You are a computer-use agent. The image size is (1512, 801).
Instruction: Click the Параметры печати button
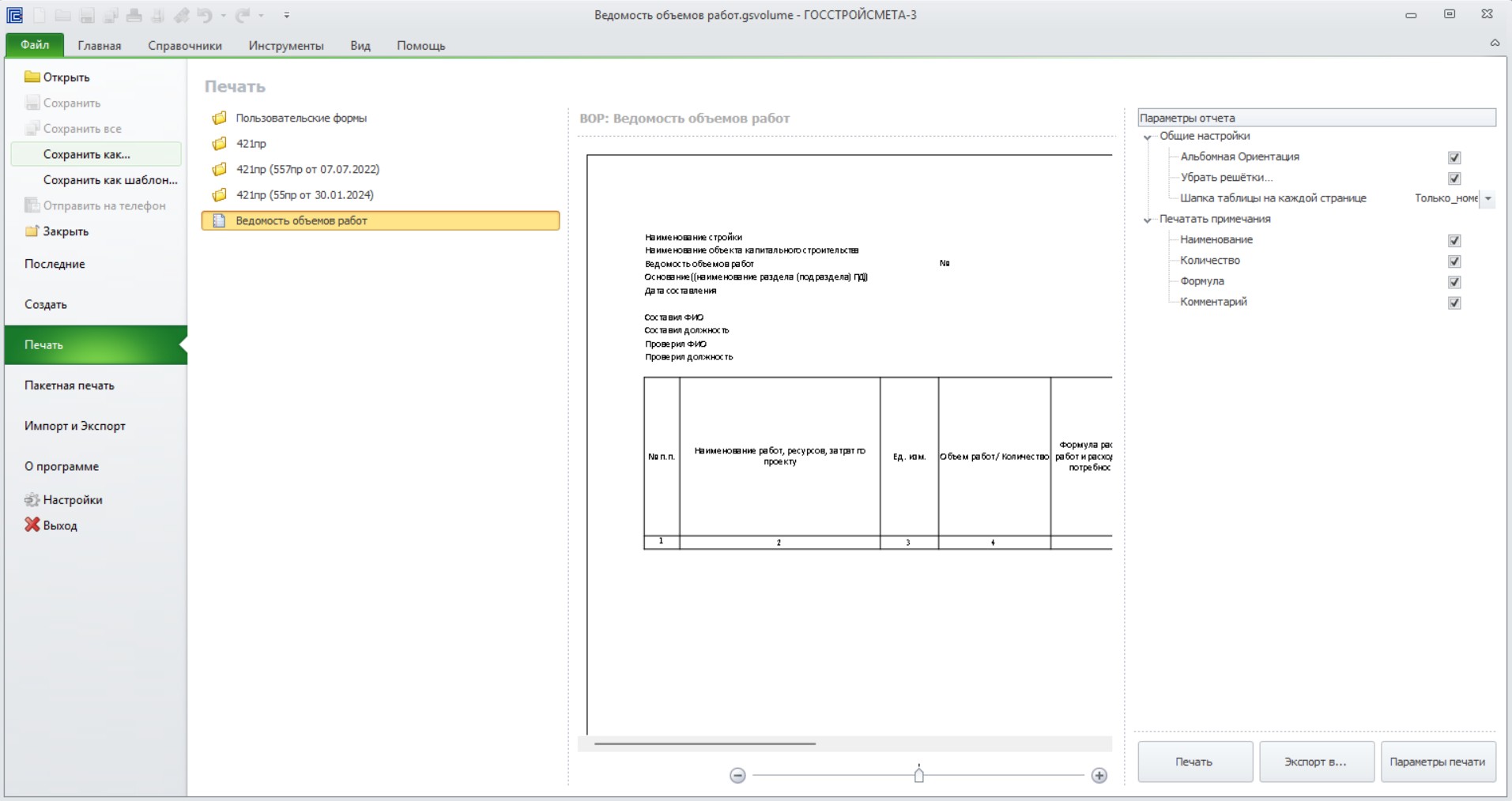[x=1438, y=762]
